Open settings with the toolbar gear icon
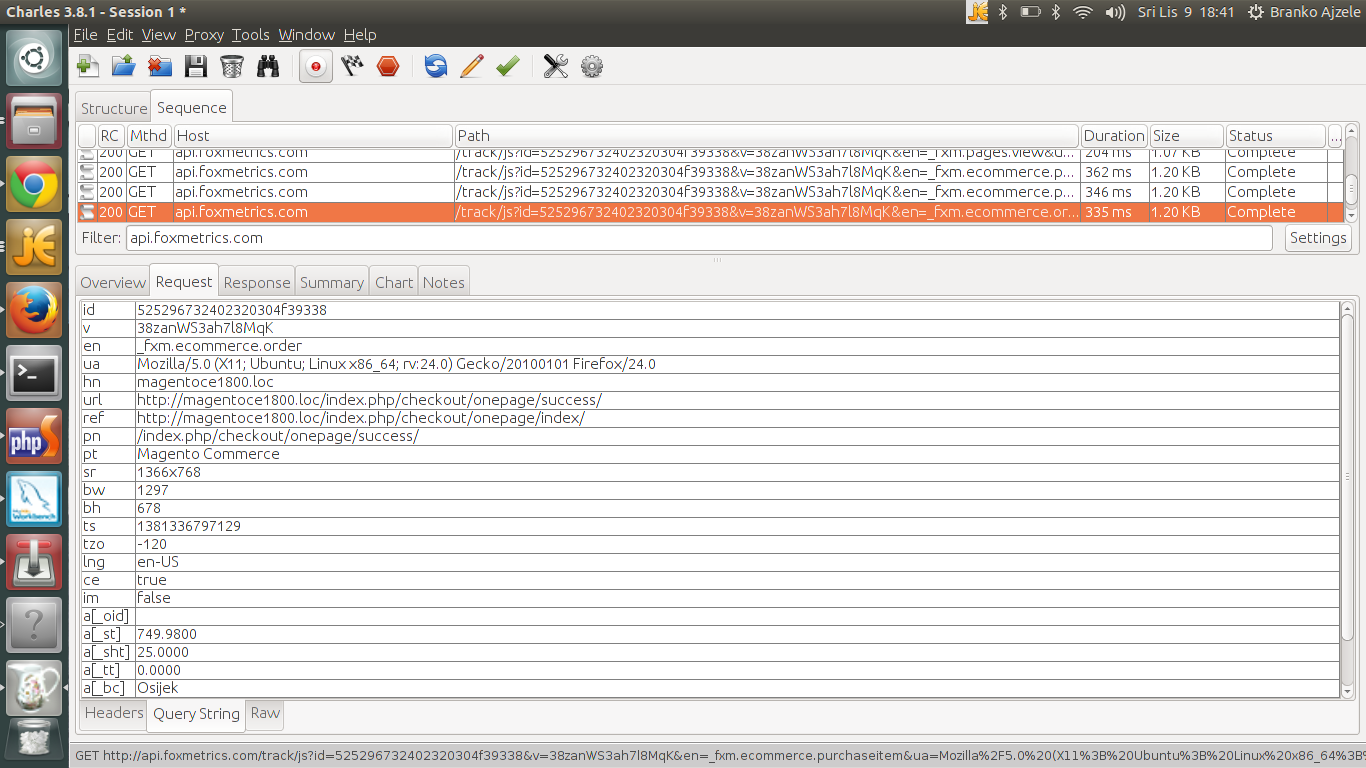Image resolution: width=1366 pixels, height=768 pixels. coord(592,67)
